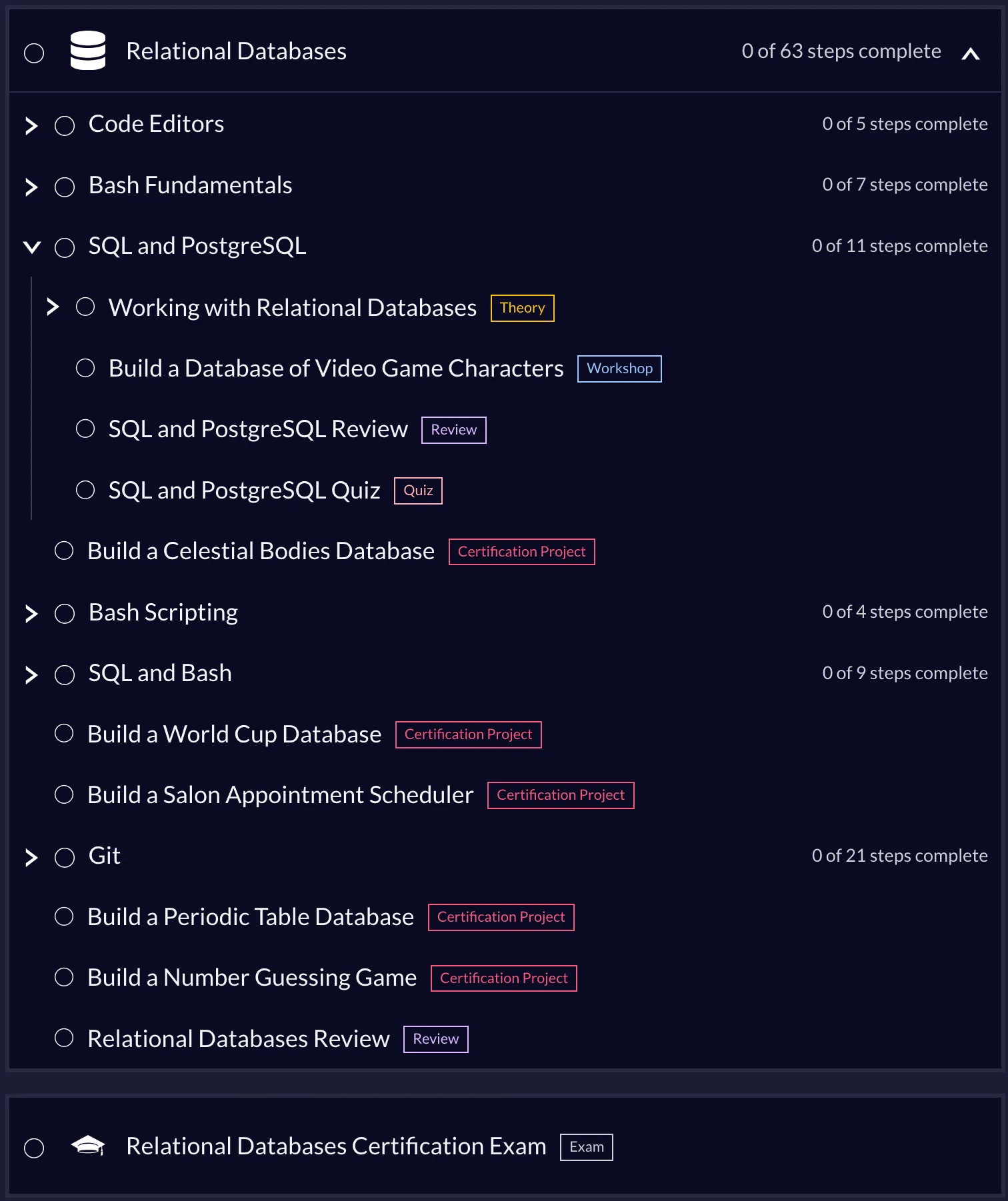Click the Exam badge next to the certification exam
The image size is (1008, 1201).
coord(585,1146)
